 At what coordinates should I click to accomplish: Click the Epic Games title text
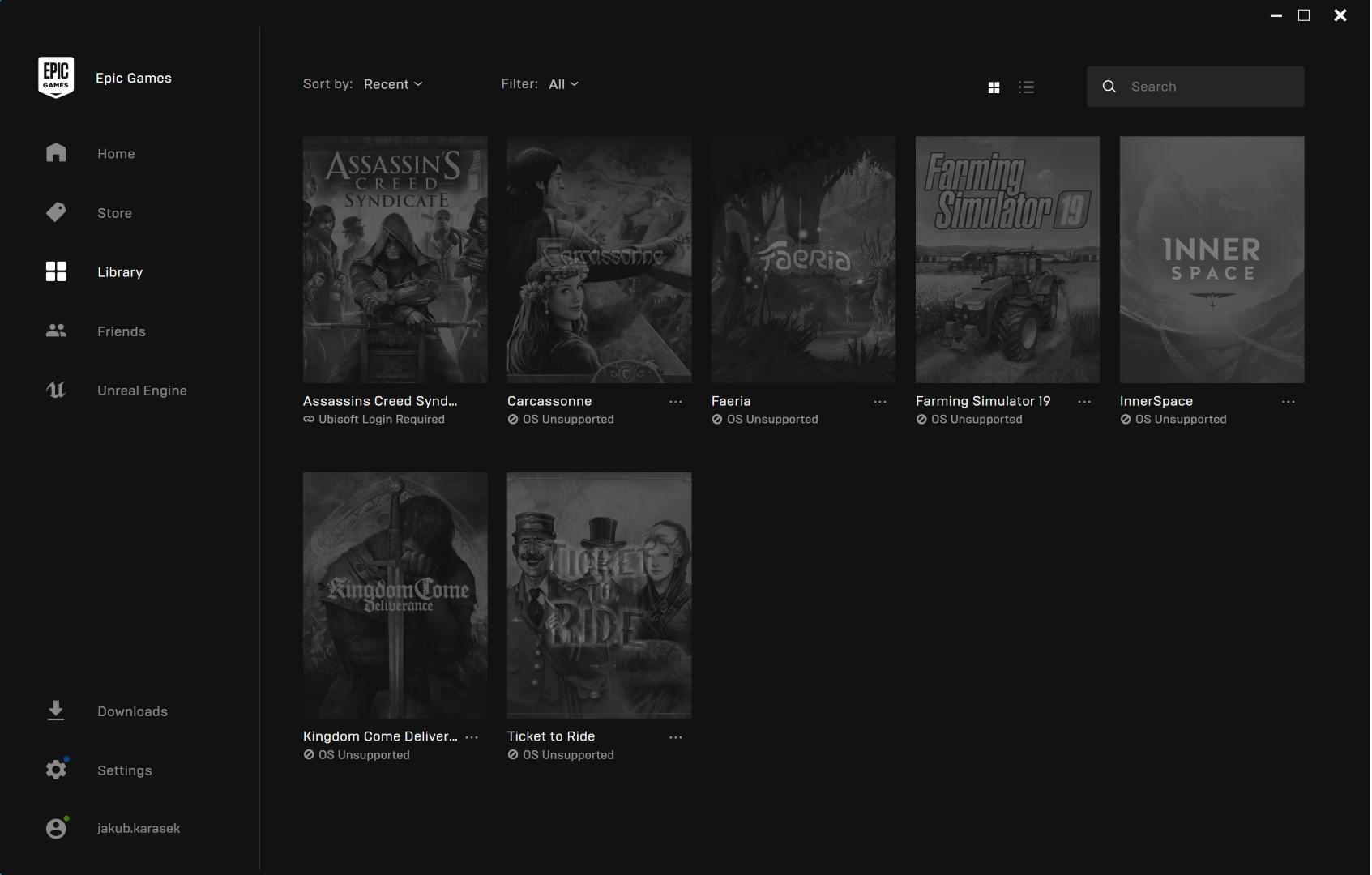coord(134,78)
